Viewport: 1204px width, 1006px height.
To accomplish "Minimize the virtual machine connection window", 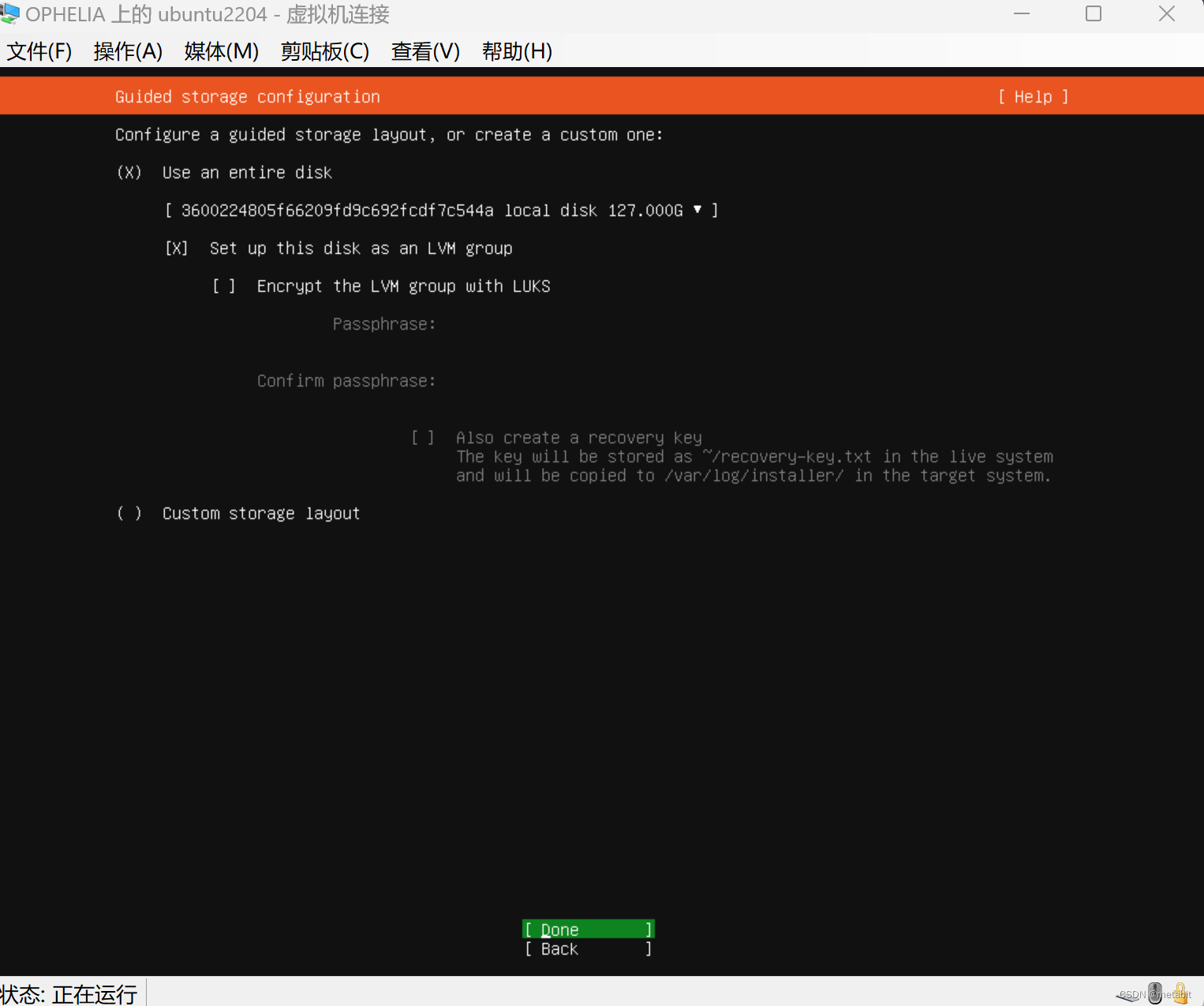I will click(1022, 13).
